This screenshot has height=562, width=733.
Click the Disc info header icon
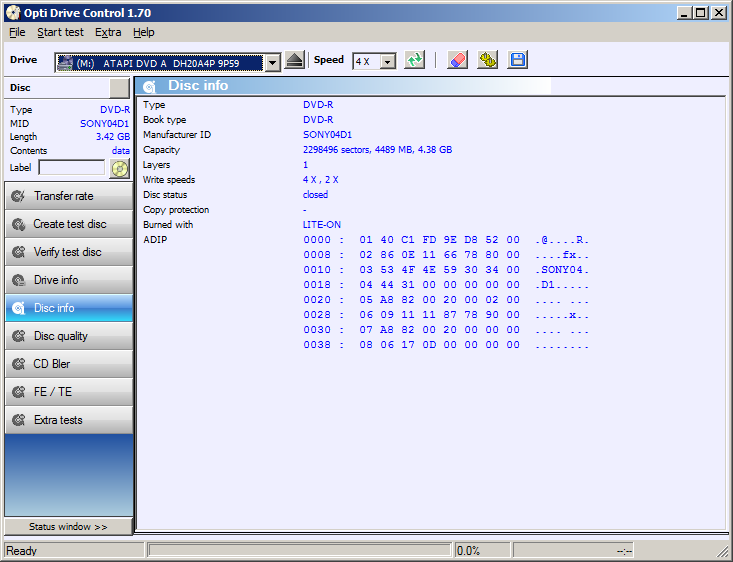[x=149, y=86]
